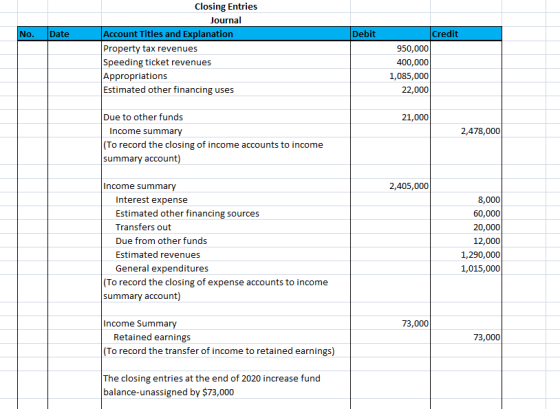Click the Interest expense cell

[x=226, y=200]
